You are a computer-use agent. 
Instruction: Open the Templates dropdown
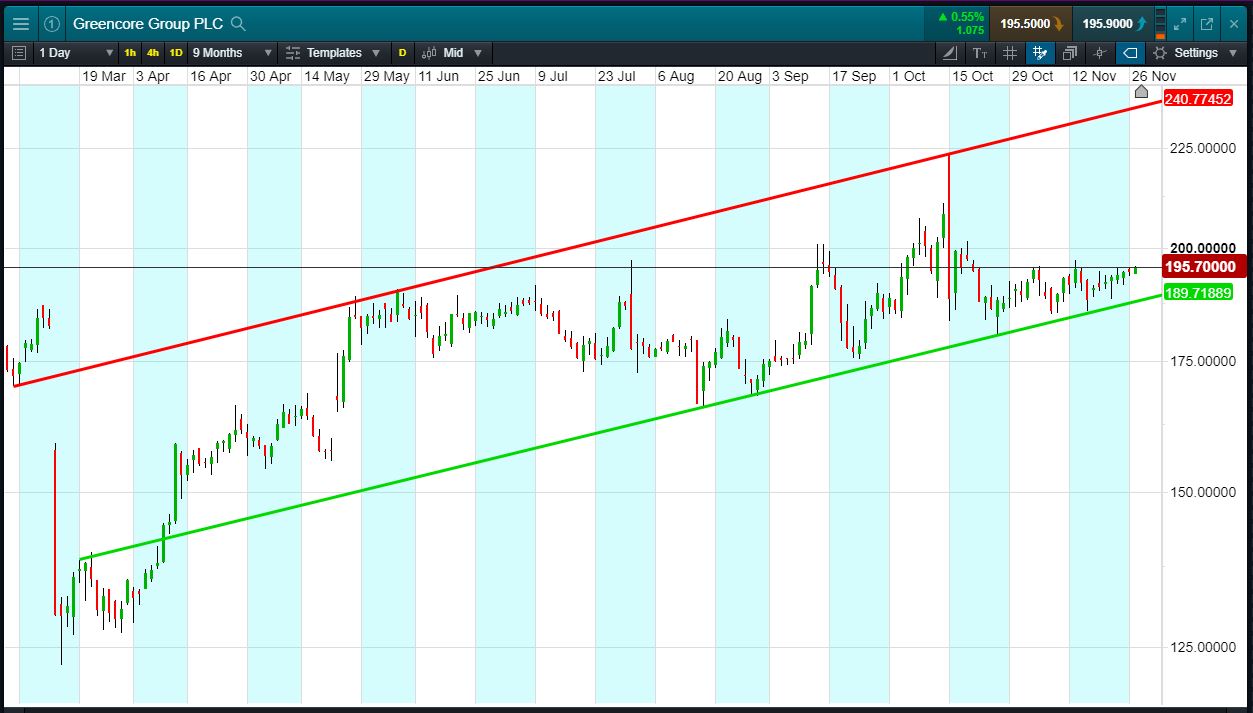point(332,52)
